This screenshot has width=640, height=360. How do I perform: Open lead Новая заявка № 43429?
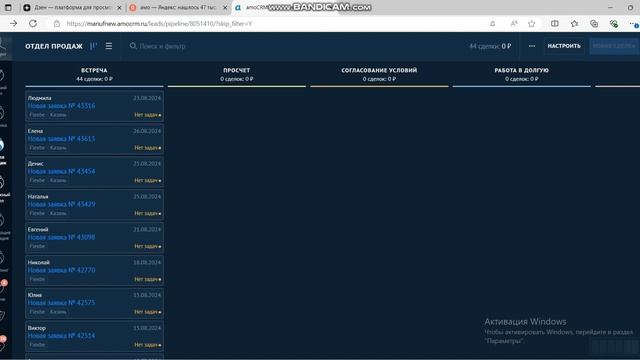(61, 204)
